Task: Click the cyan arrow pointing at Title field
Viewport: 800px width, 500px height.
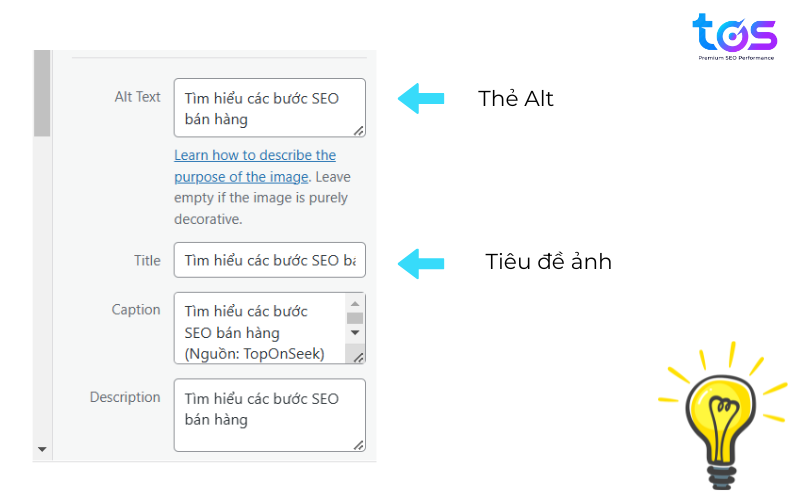Action: [x=421, y=263]
